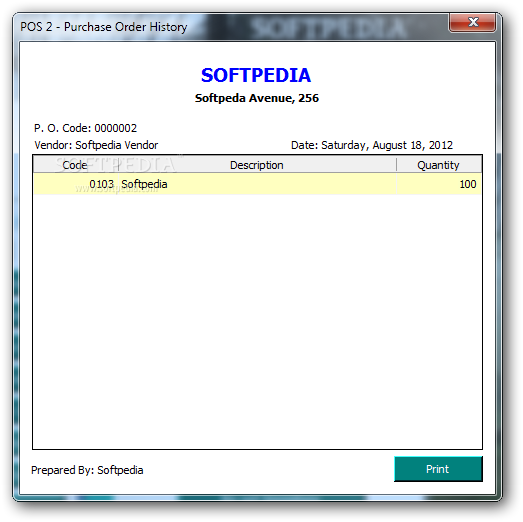Select the Quantity column header
This screenshot has width=523, height=522.
[439, 165]
